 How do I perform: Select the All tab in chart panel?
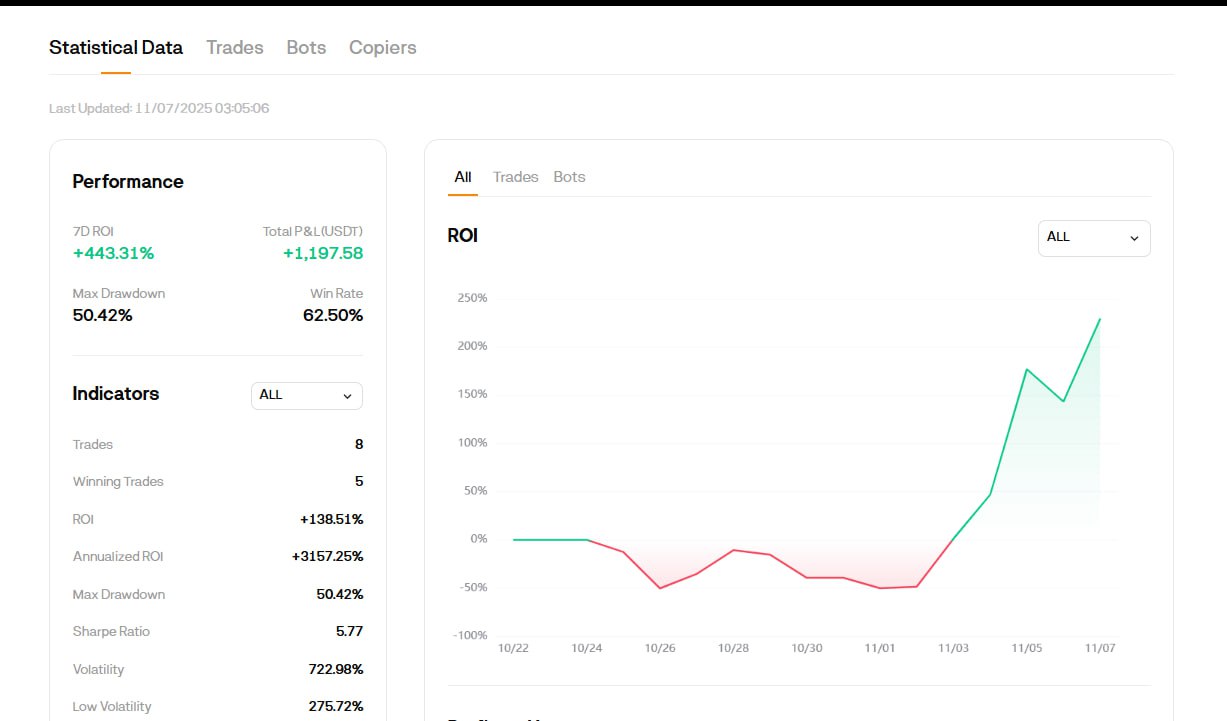click(463, 177)
